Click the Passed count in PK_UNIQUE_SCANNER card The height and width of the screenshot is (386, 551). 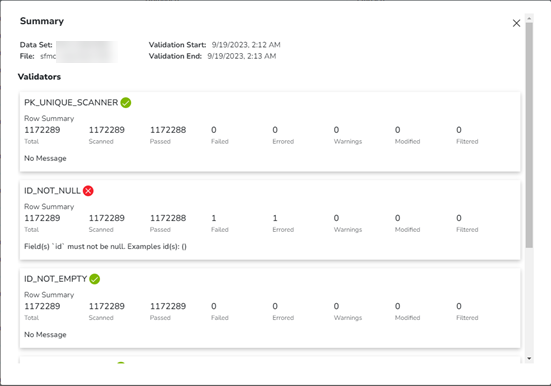click(x=168, y=130)
